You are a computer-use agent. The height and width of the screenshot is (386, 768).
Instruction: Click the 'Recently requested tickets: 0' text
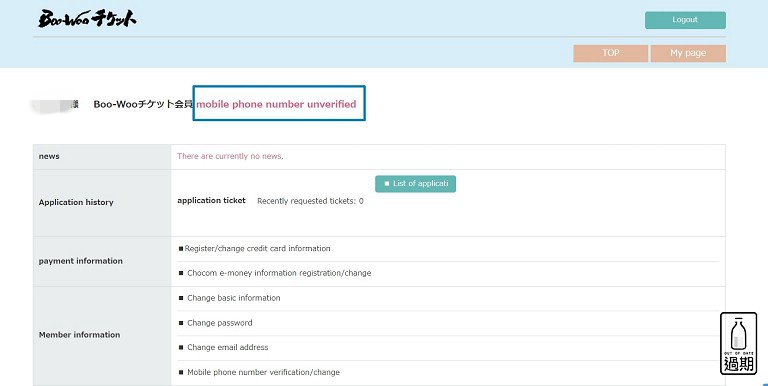310,201
